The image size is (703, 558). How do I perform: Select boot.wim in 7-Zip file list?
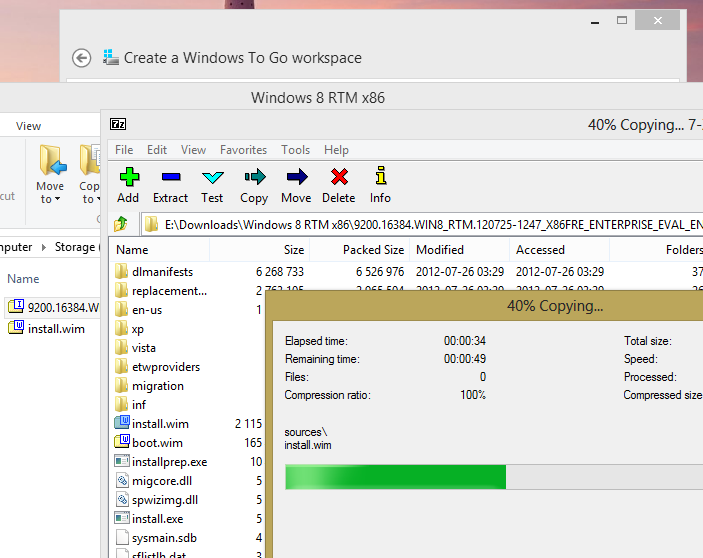[x=157, y=443]
